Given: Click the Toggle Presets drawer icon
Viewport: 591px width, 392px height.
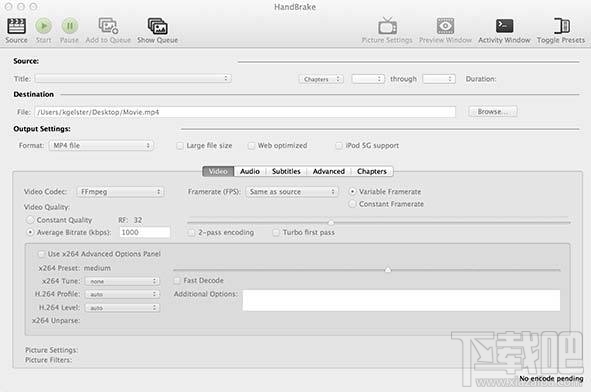Looking at the screenshot, I should tap(561, 26).
